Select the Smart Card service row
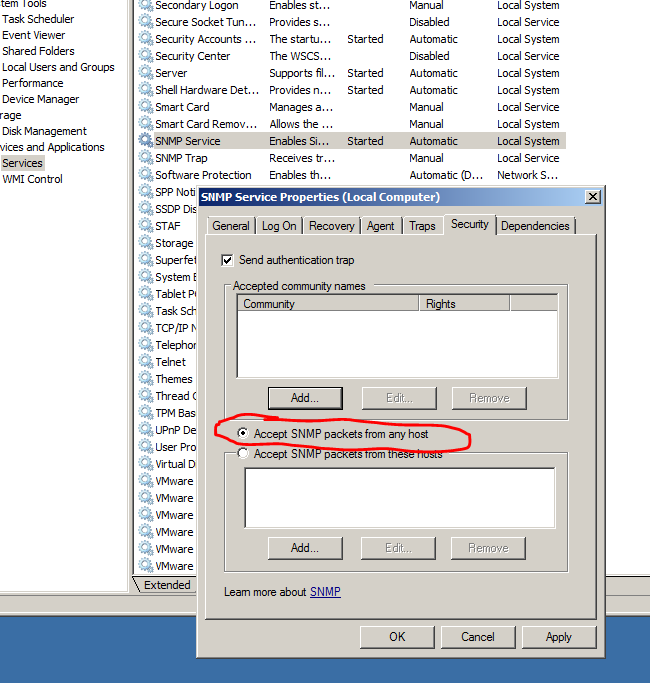This screenshot has height=683, width=650. pos(351,107)
